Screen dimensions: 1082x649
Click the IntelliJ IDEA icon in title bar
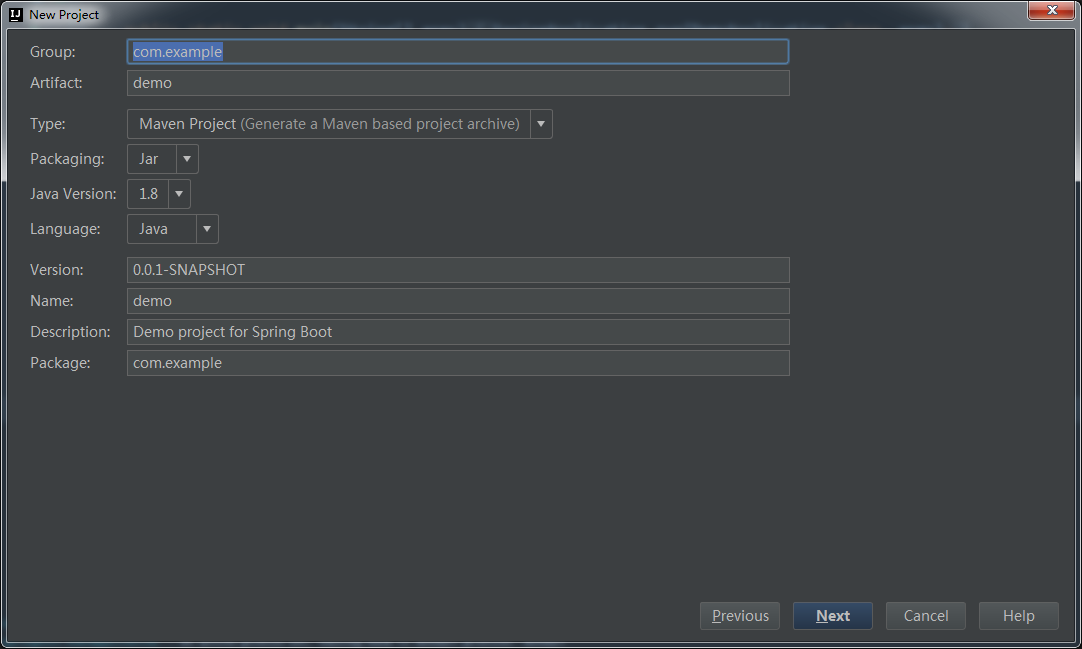coord(13,14)
